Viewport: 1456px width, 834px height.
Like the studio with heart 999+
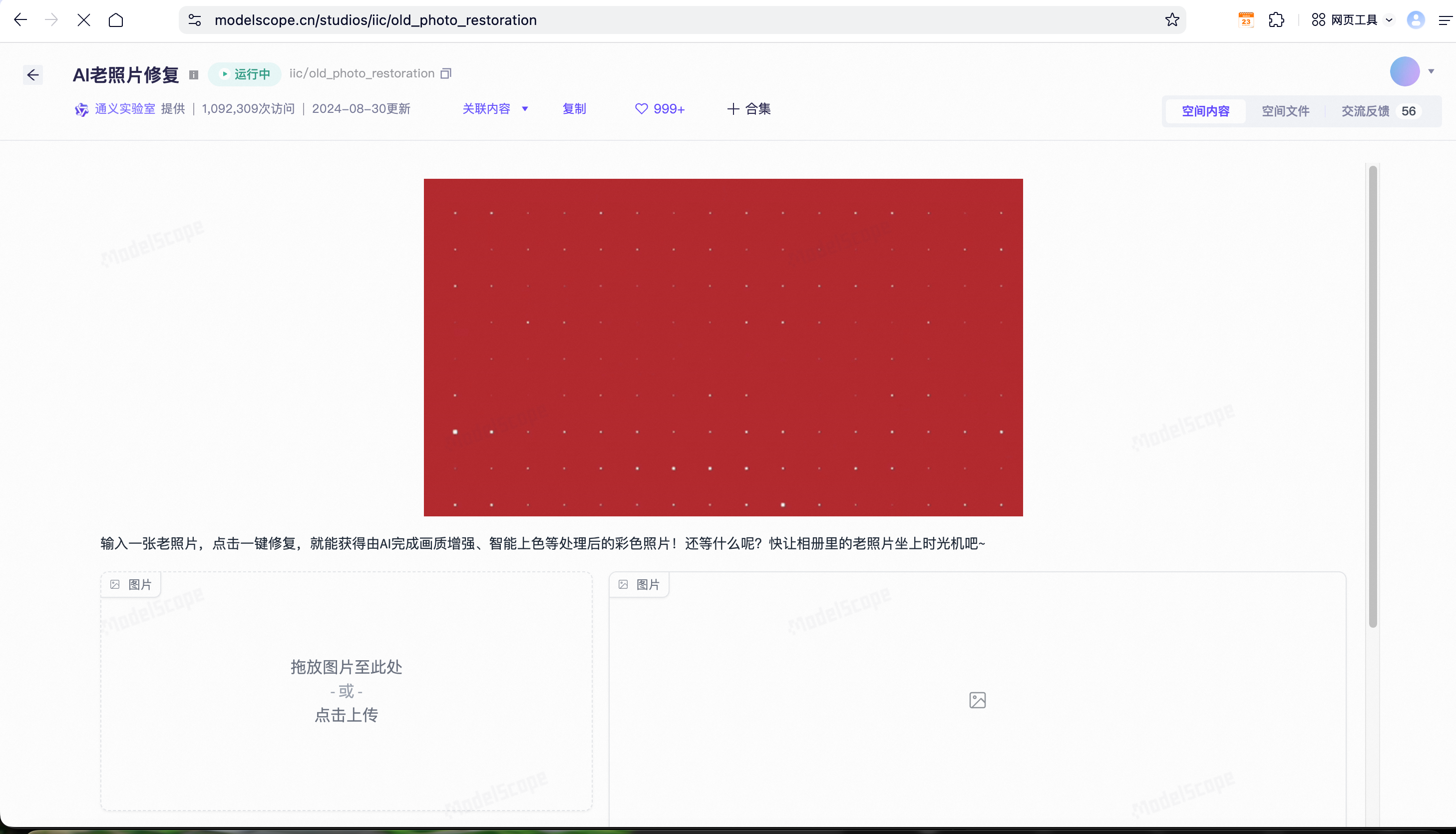coord(660,109)
